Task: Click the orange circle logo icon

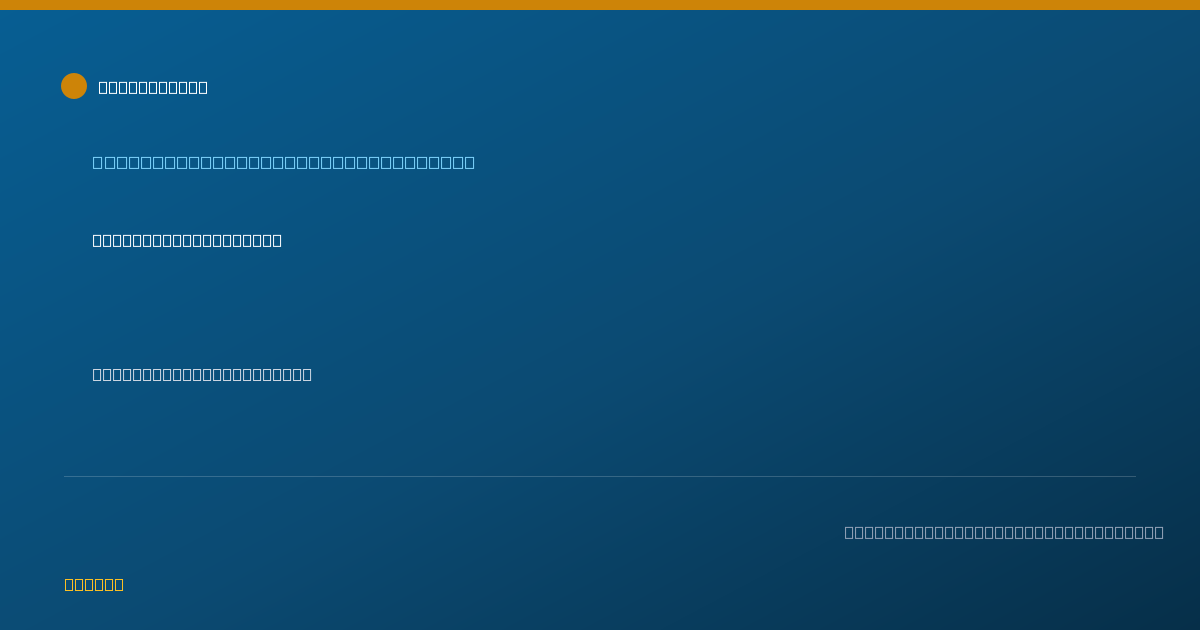Action: [x=74, y=86]
